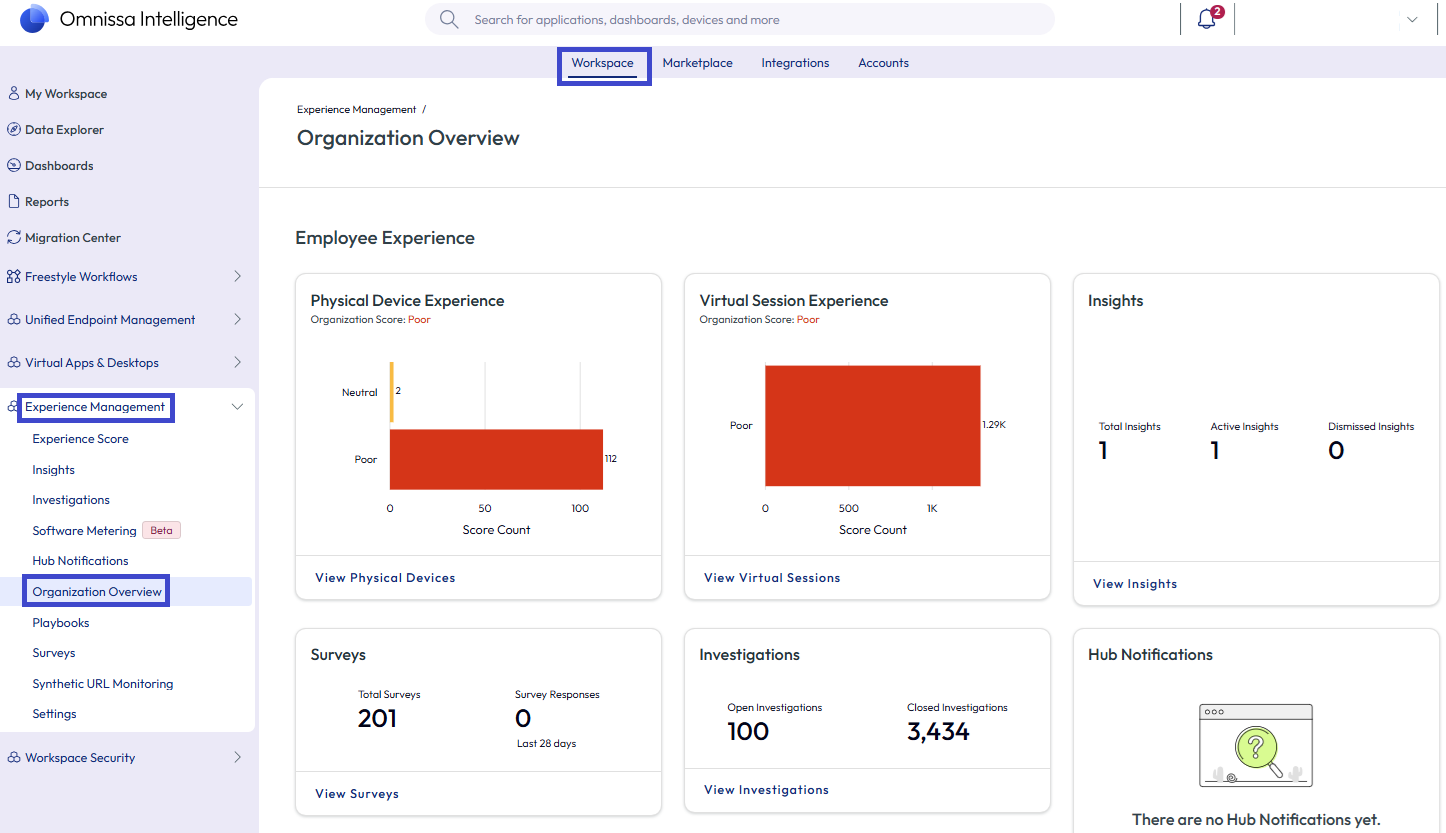Click the View Surveys link

click(357, 794)
